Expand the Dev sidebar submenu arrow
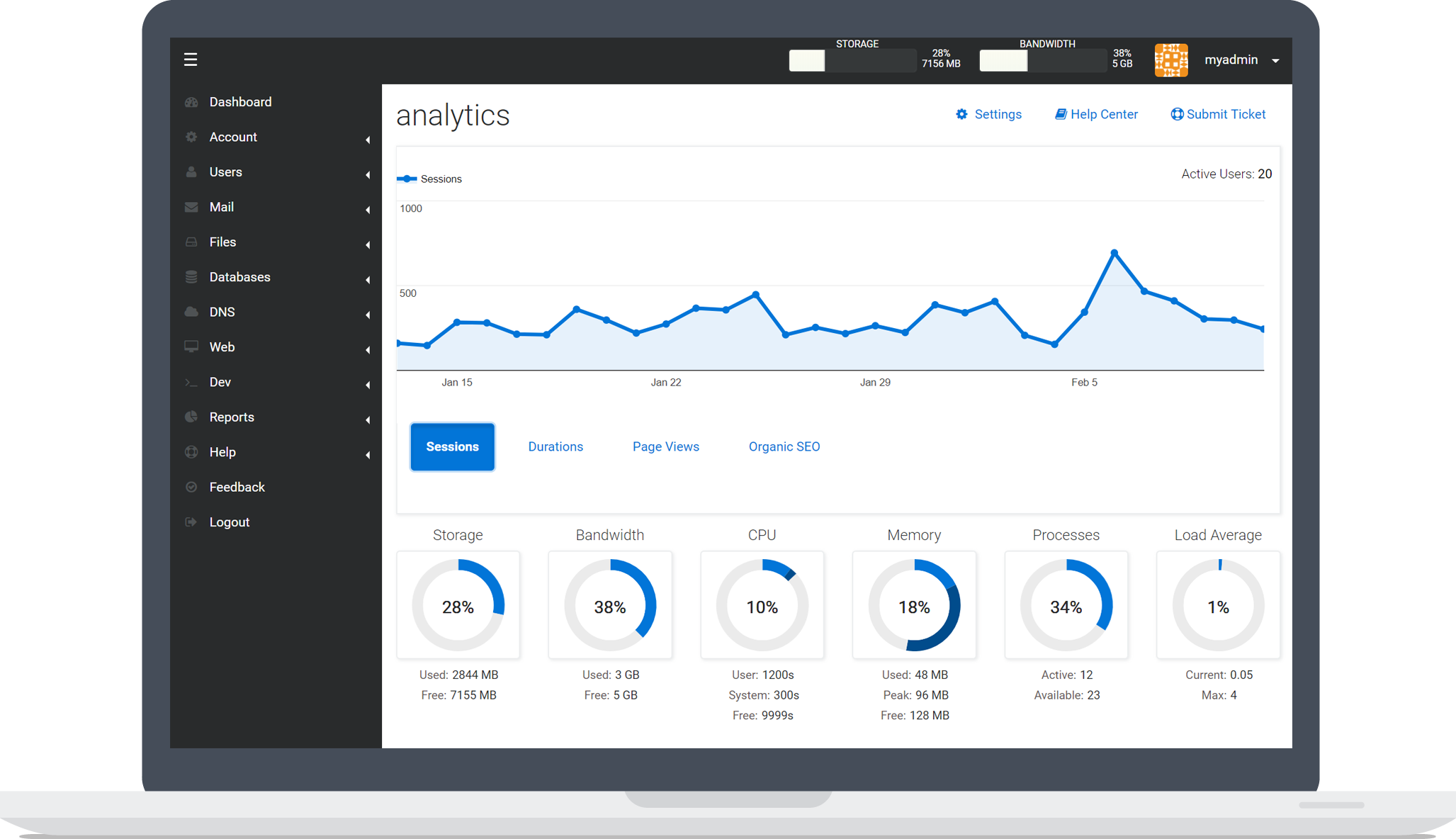 [x=368, y=385]
